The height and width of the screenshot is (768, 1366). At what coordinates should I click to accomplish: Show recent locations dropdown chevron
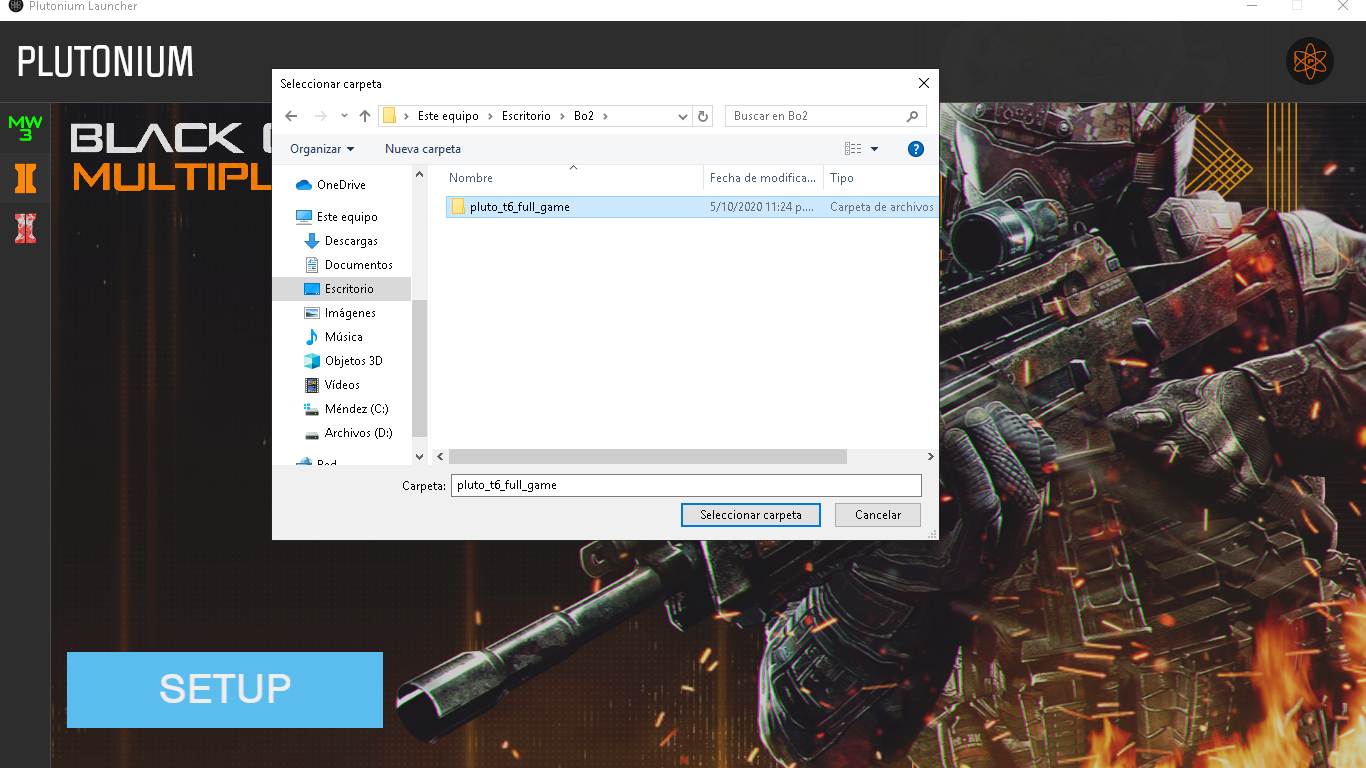[344, 116]
